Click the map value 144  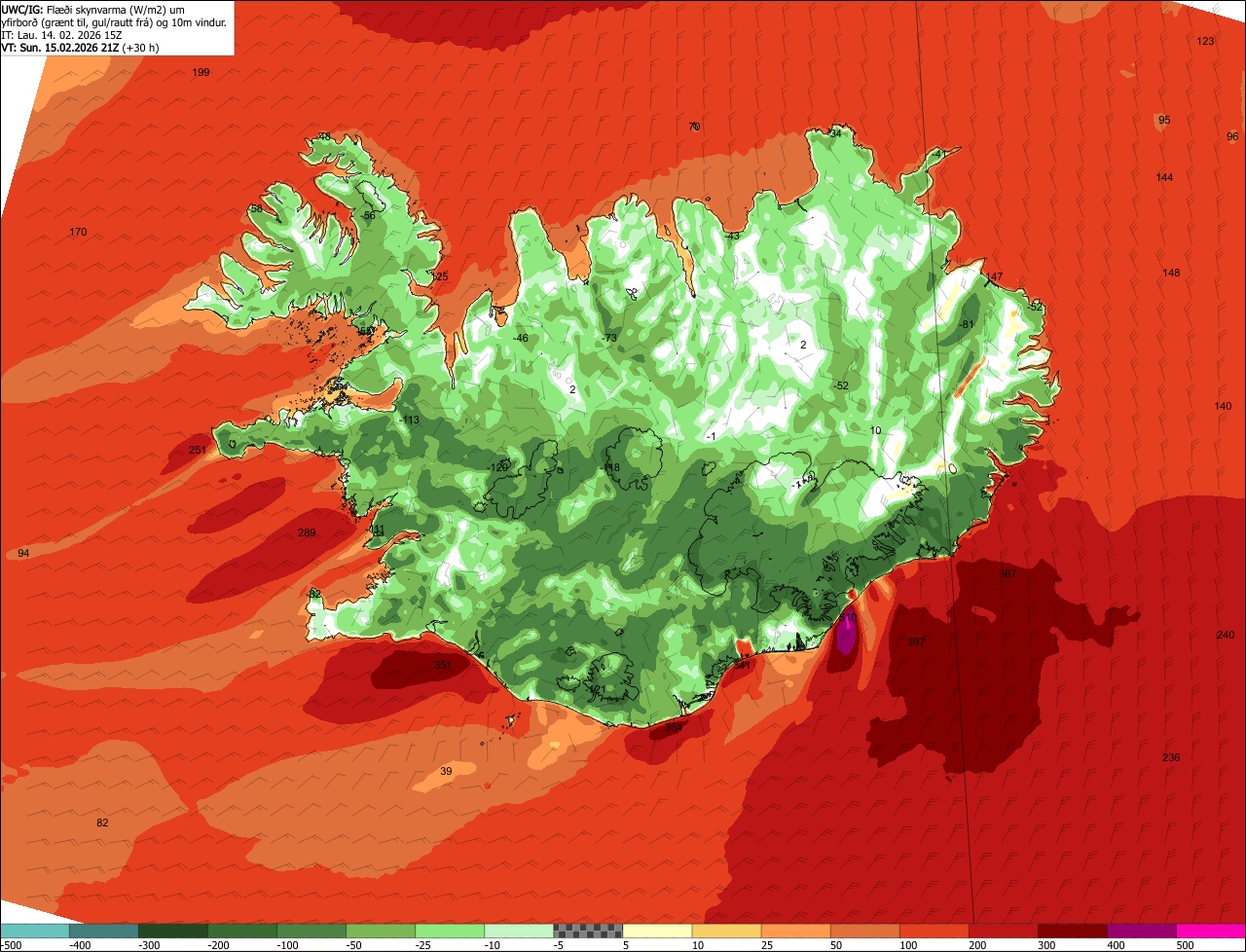pos(1164,177)
